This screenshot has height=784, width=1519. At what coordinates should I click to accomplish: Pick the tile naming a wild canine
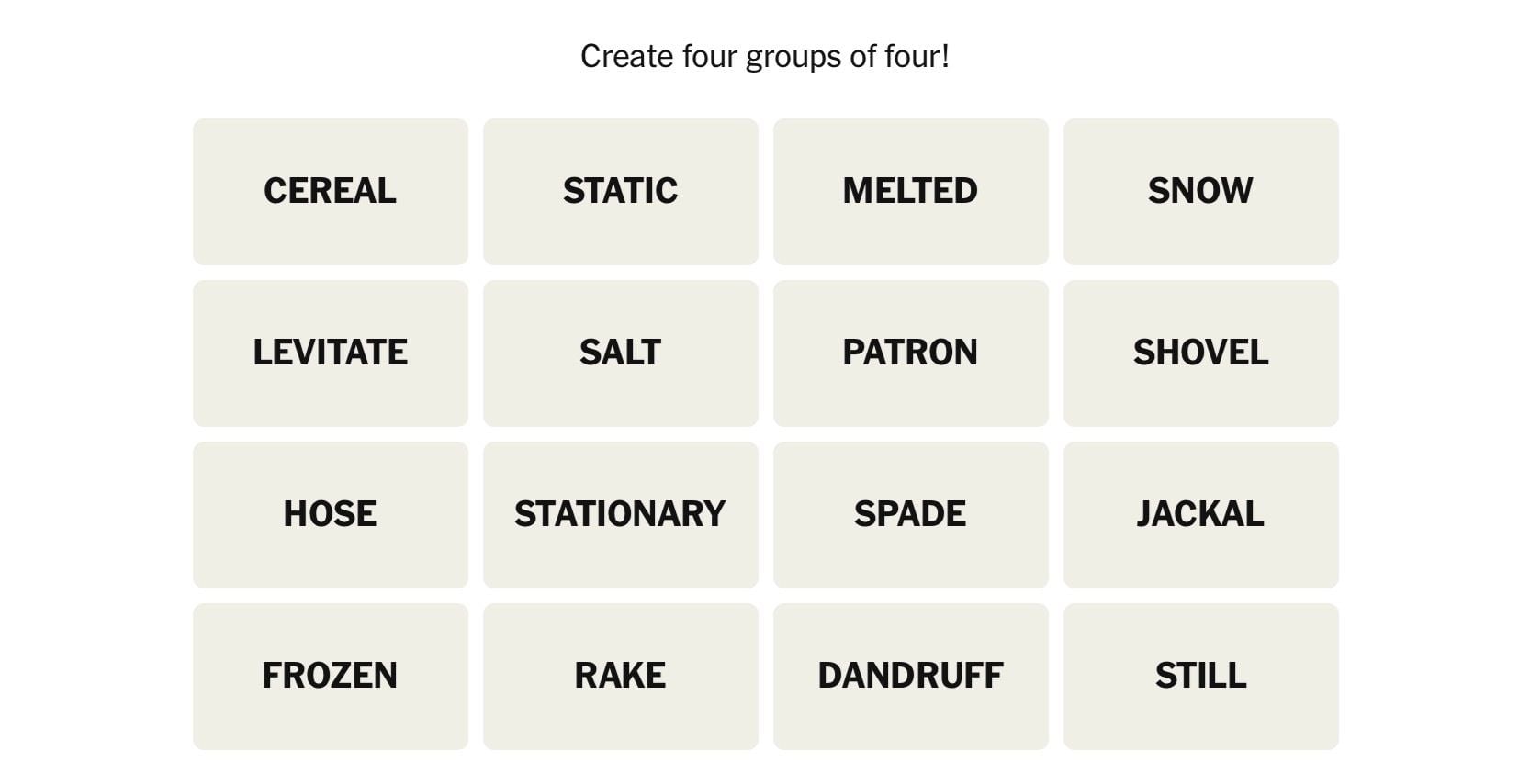[x=1200, y=514]
